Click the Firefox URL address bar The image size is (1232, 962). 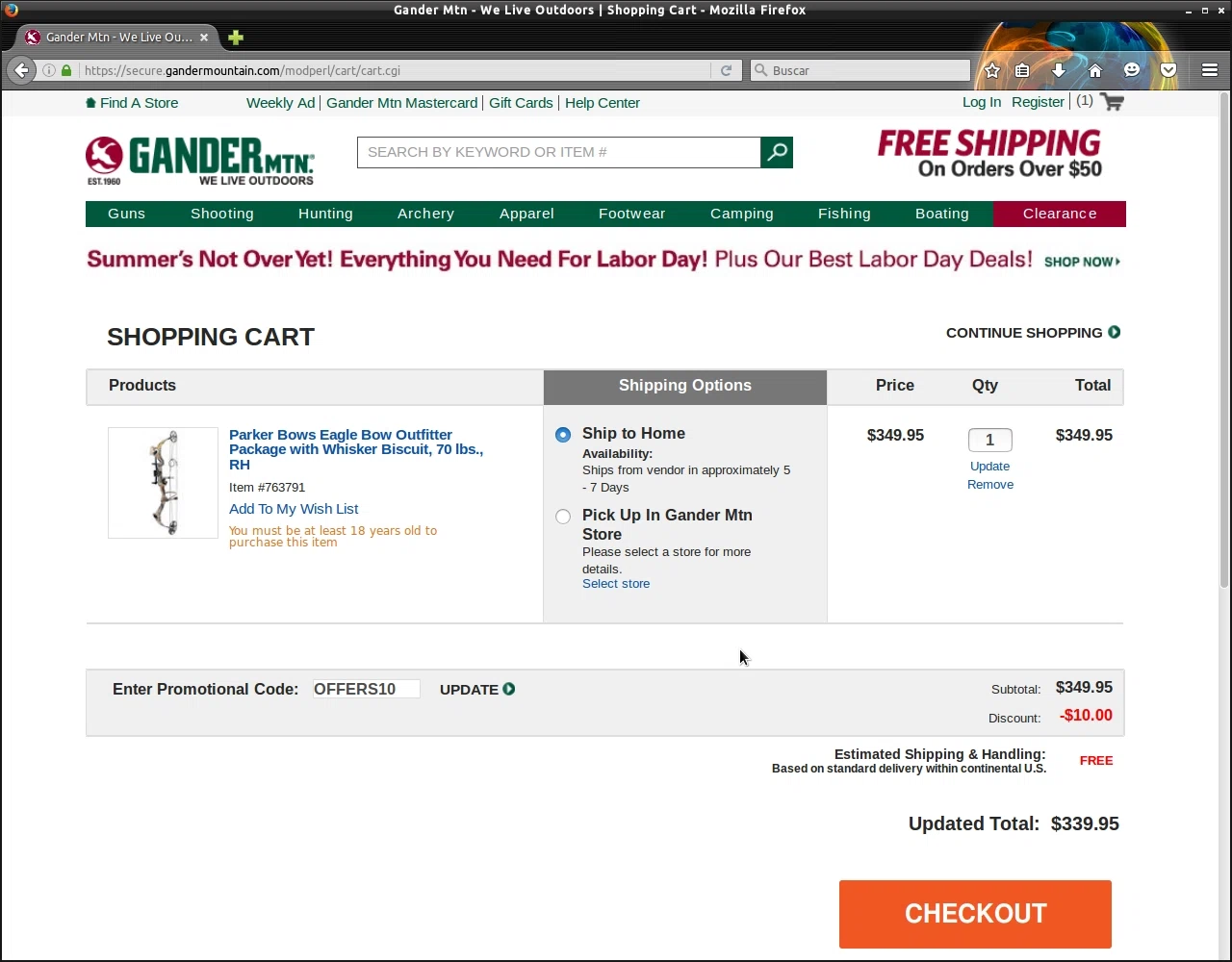click(x=395, y=70)
